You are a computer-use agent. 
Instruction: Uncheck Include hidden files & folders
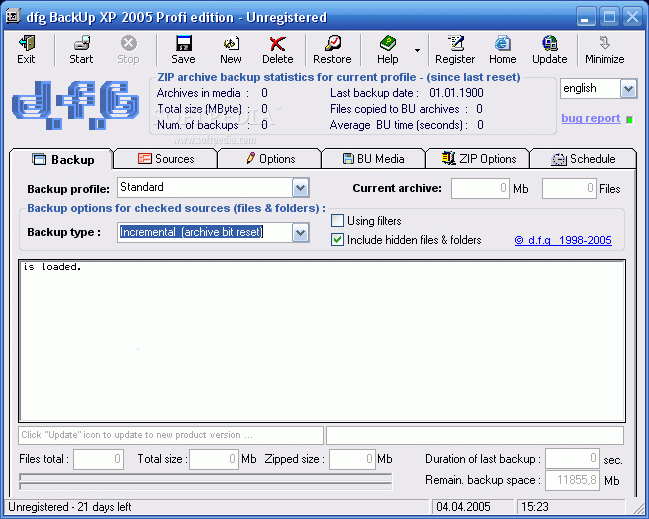pyautogui.click(x=337, y=240)
